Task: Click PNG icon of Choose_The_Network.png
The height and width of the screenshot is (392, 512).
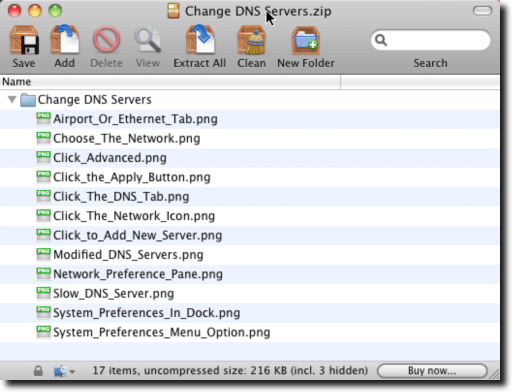Action: (x=43, y=138)
